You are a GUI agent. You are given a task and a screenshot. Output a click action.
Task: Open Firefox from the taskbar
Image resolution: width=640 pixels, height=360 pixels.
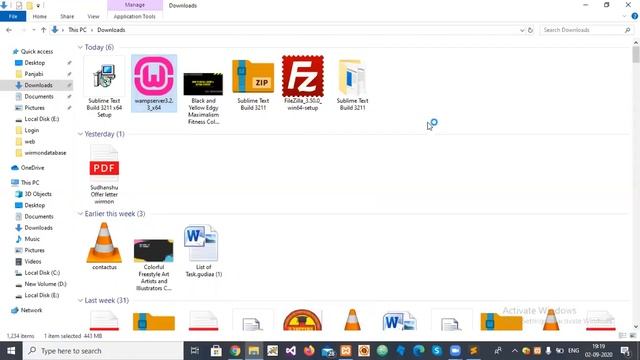(309, 351)
